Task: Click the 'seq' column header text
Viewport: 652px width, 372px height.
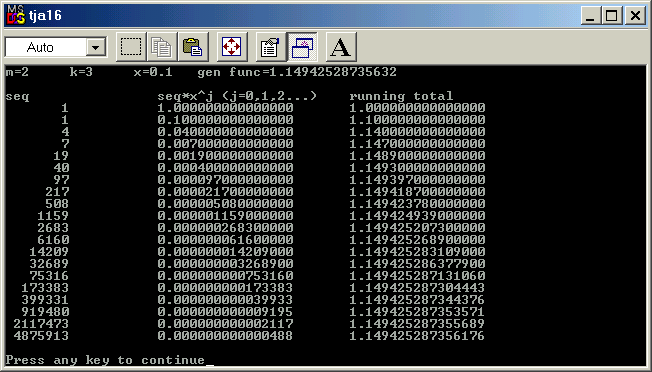Action: click(x=17, y=97)
